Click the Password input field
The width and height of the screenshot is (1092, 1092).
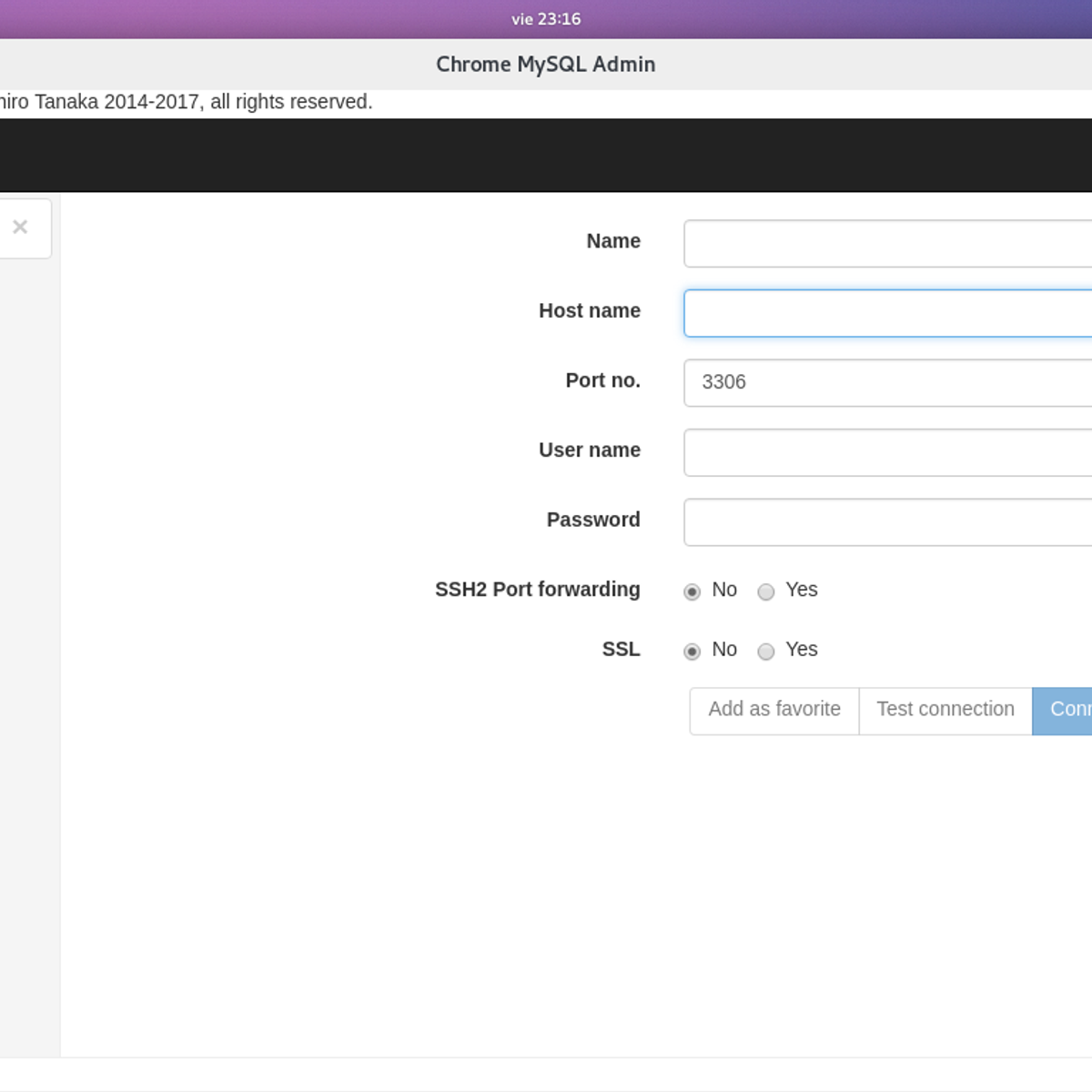887,522
